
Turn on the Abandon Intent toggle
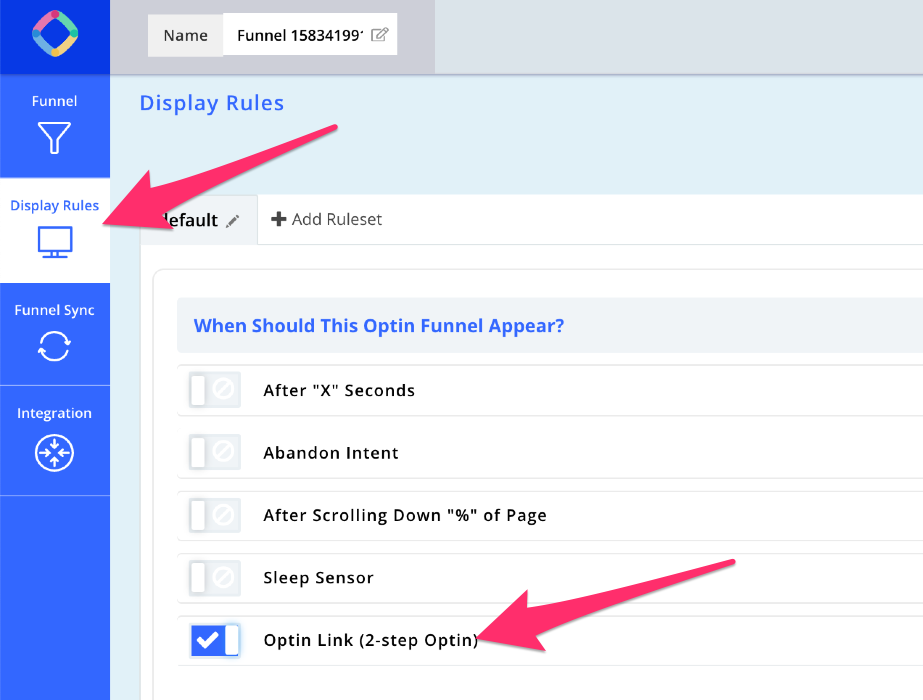[214, 453]
